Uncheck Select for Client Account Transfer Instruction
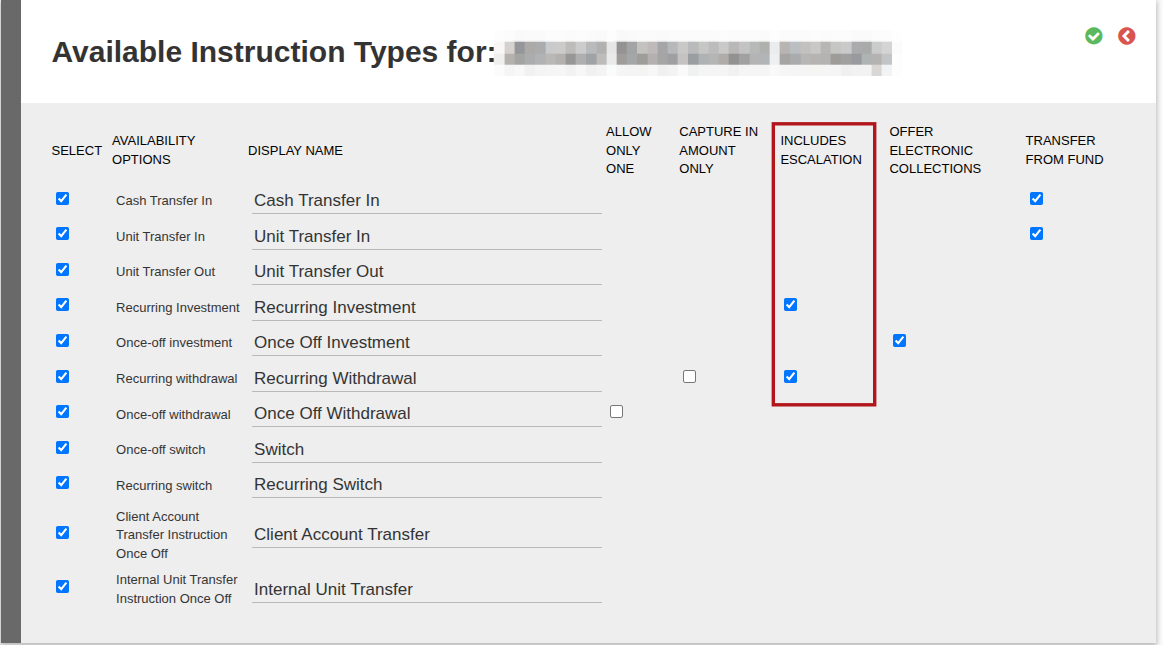 click(x=62, y=533)
